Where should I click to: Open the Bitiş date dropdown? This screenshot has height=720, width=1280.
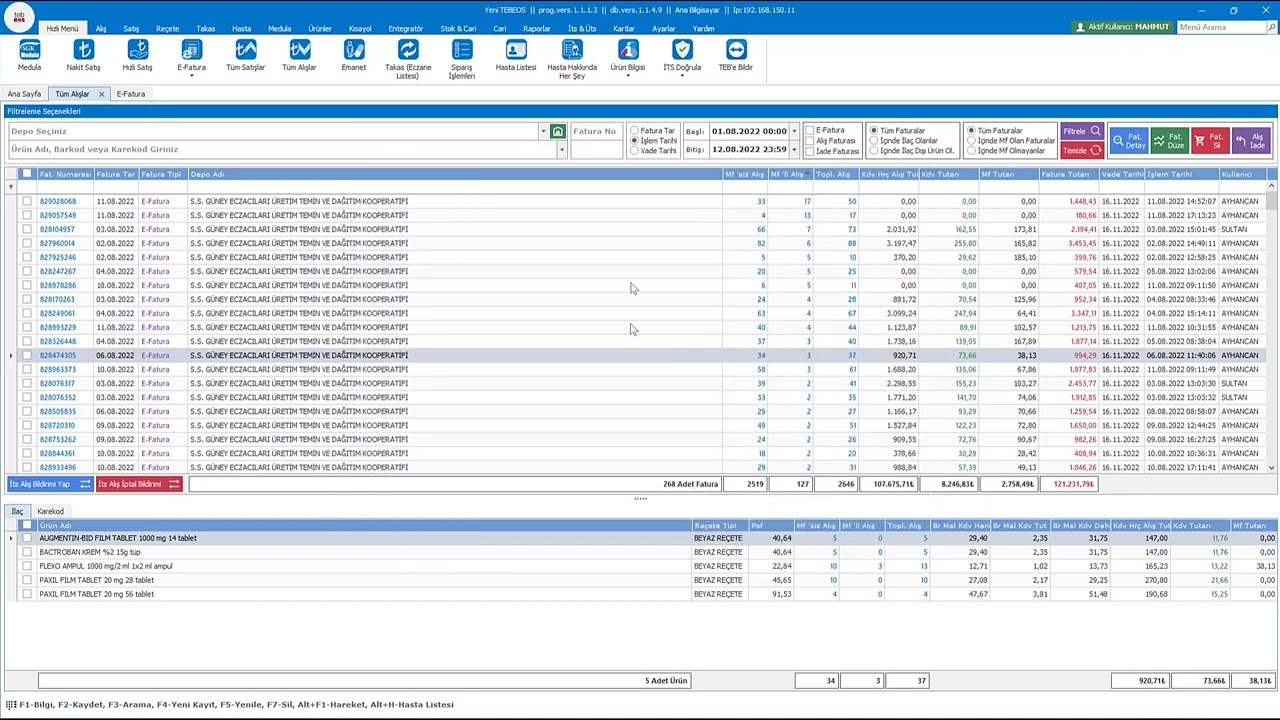pos(794,150)
